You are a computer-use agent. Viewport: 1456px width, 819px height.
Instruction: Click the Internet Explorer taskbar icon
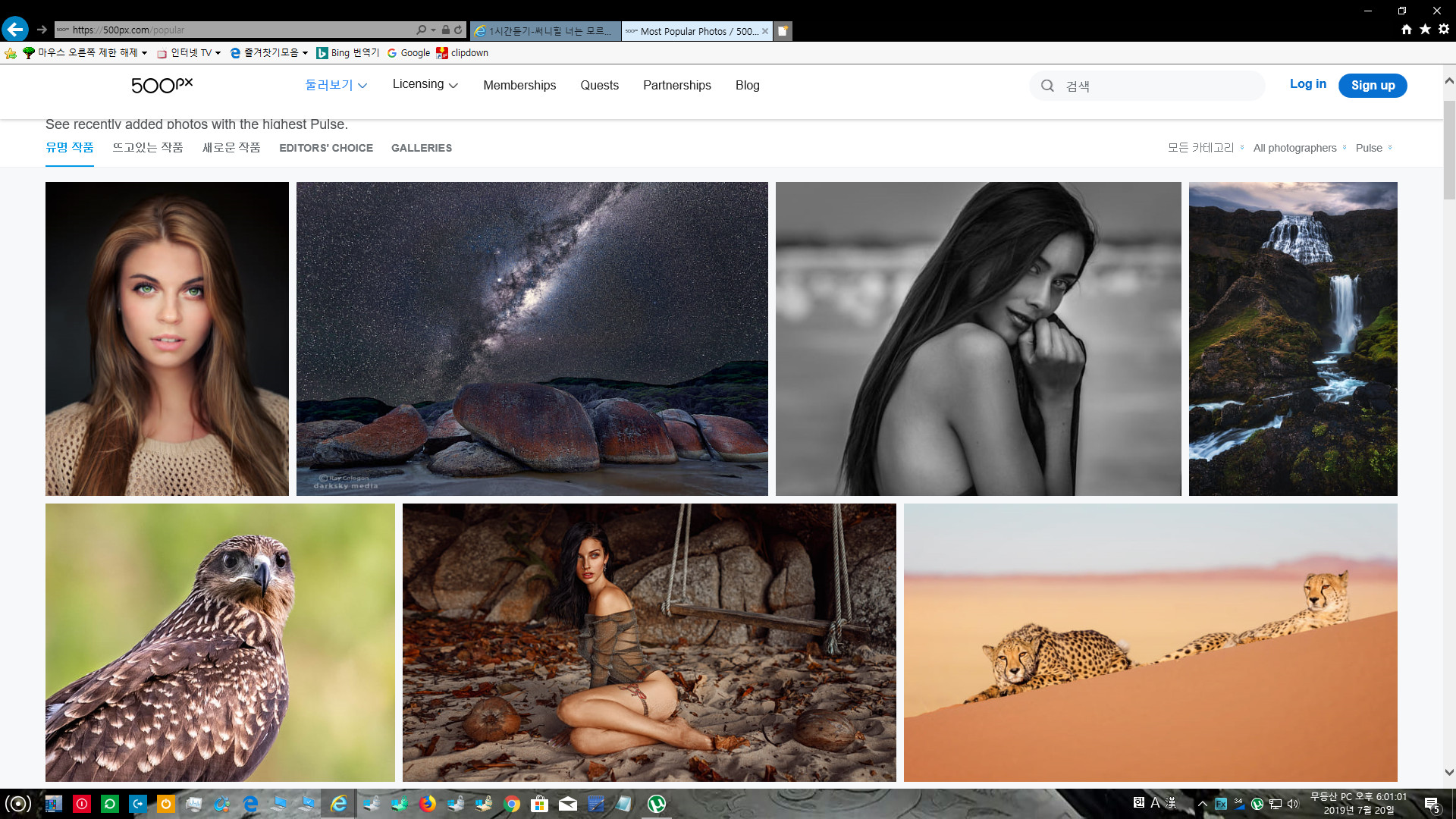[339, 804]
